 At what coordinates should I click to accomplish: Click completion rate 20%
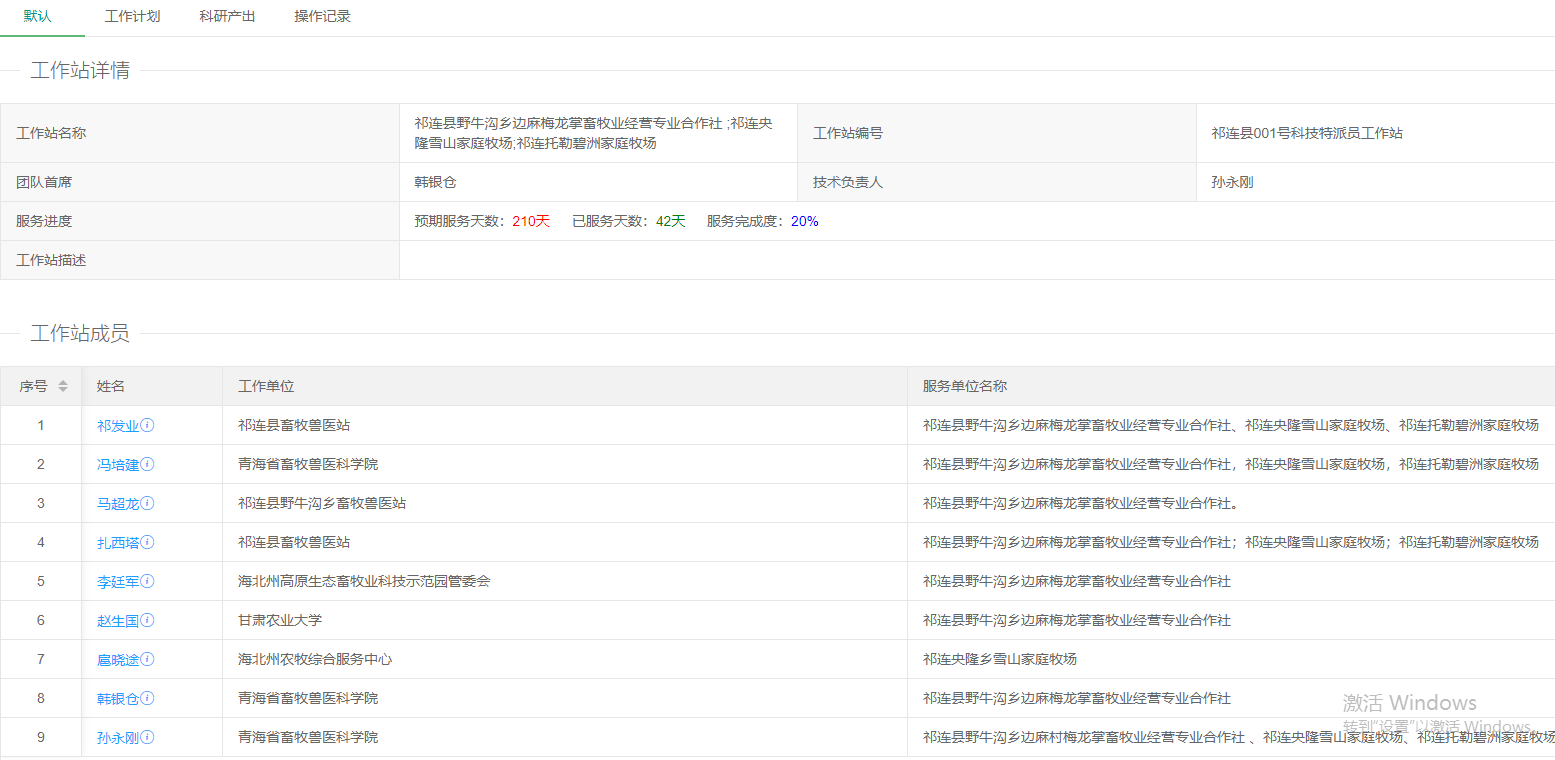click(805, 221)
